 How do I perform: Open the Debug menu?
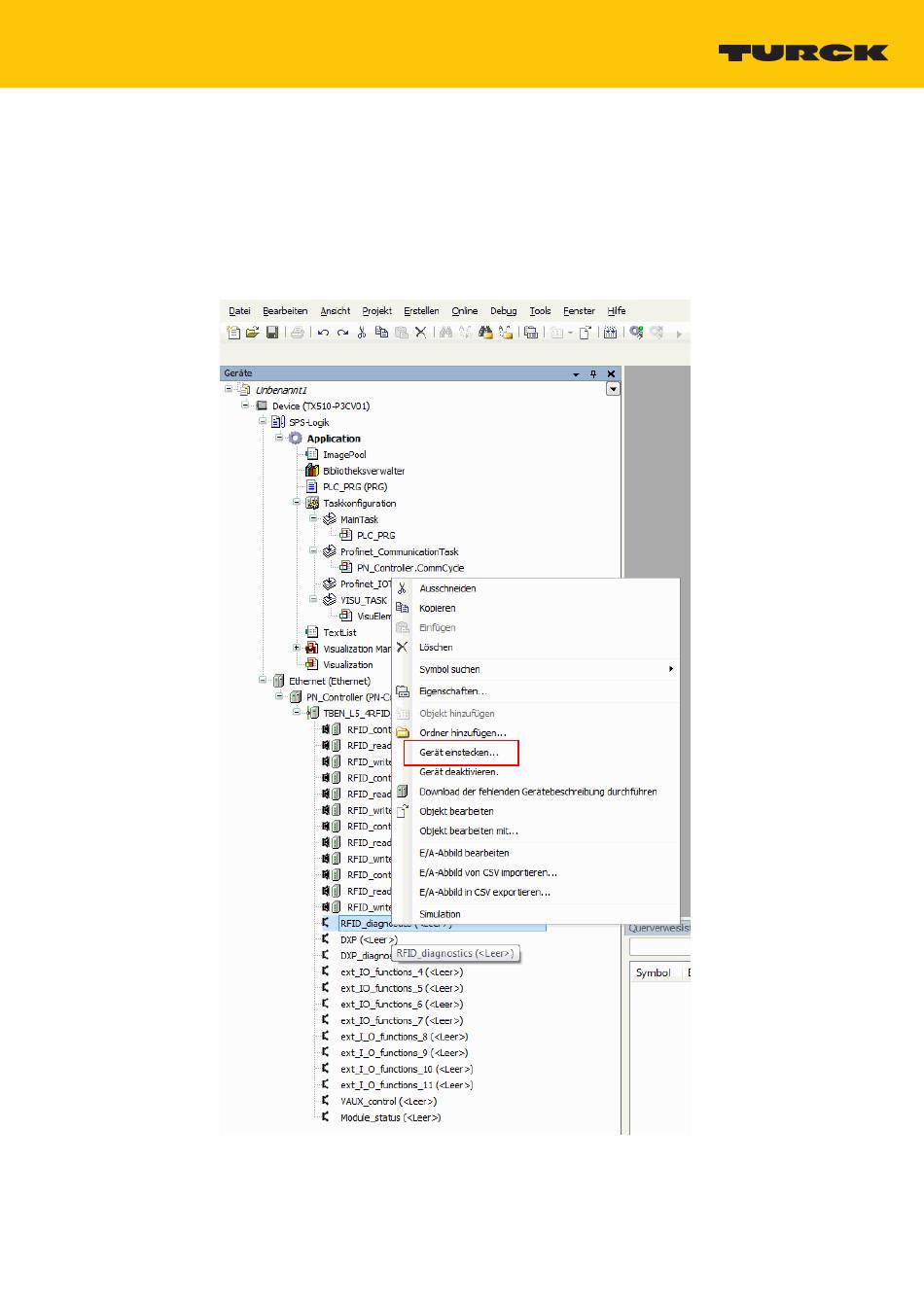click(x=504, y=311)
